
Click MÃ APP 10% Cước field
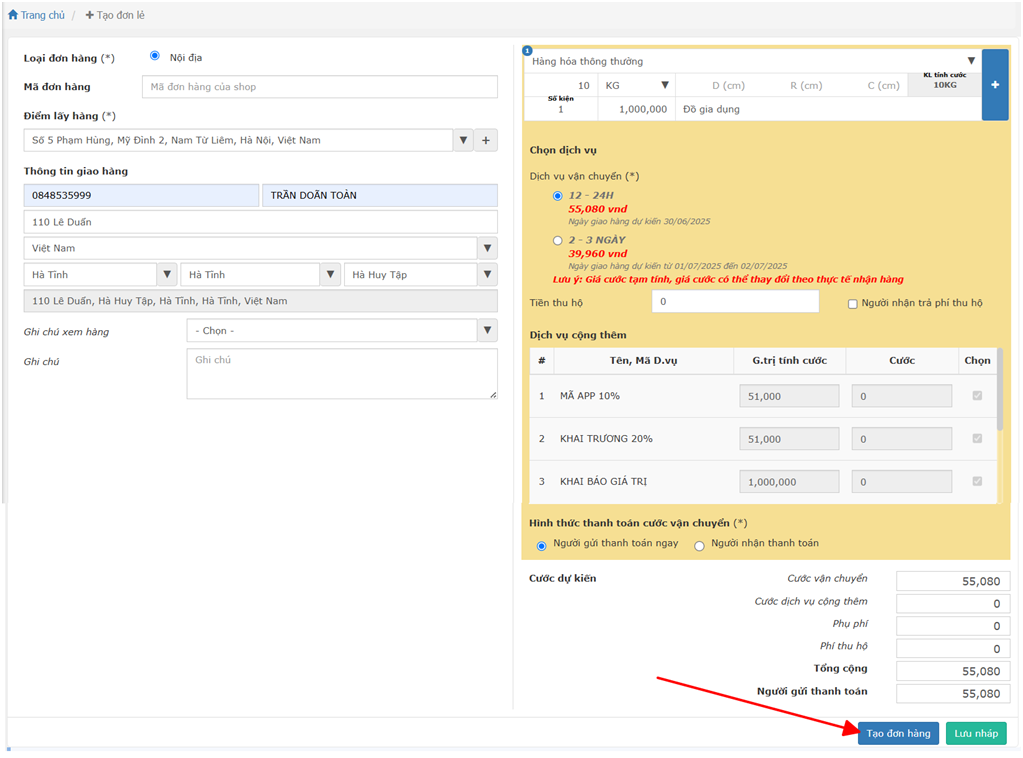coord(901,396)
